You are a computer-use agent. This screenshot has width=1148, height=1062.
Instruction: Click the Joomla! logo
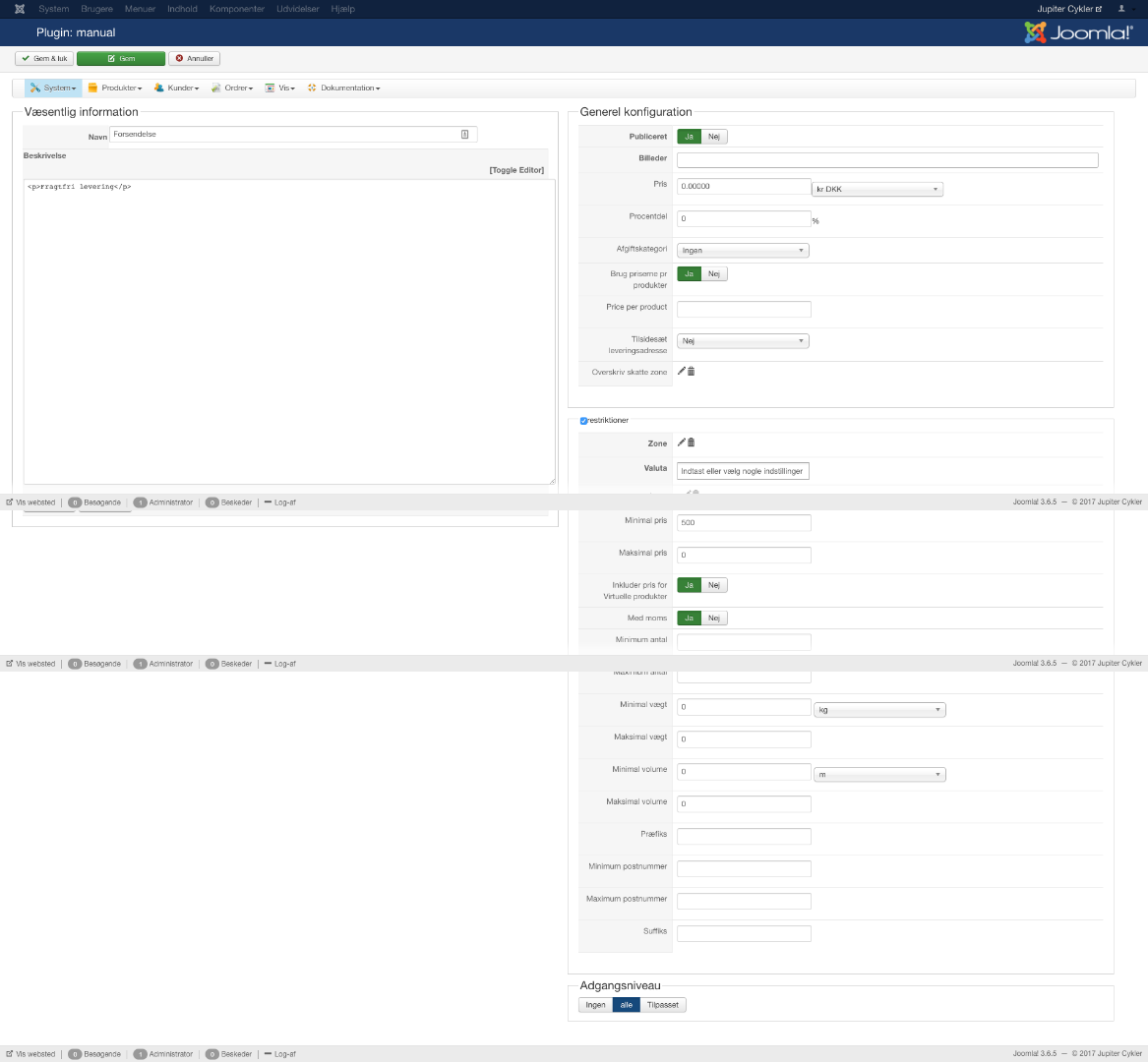pos(1078,32)
